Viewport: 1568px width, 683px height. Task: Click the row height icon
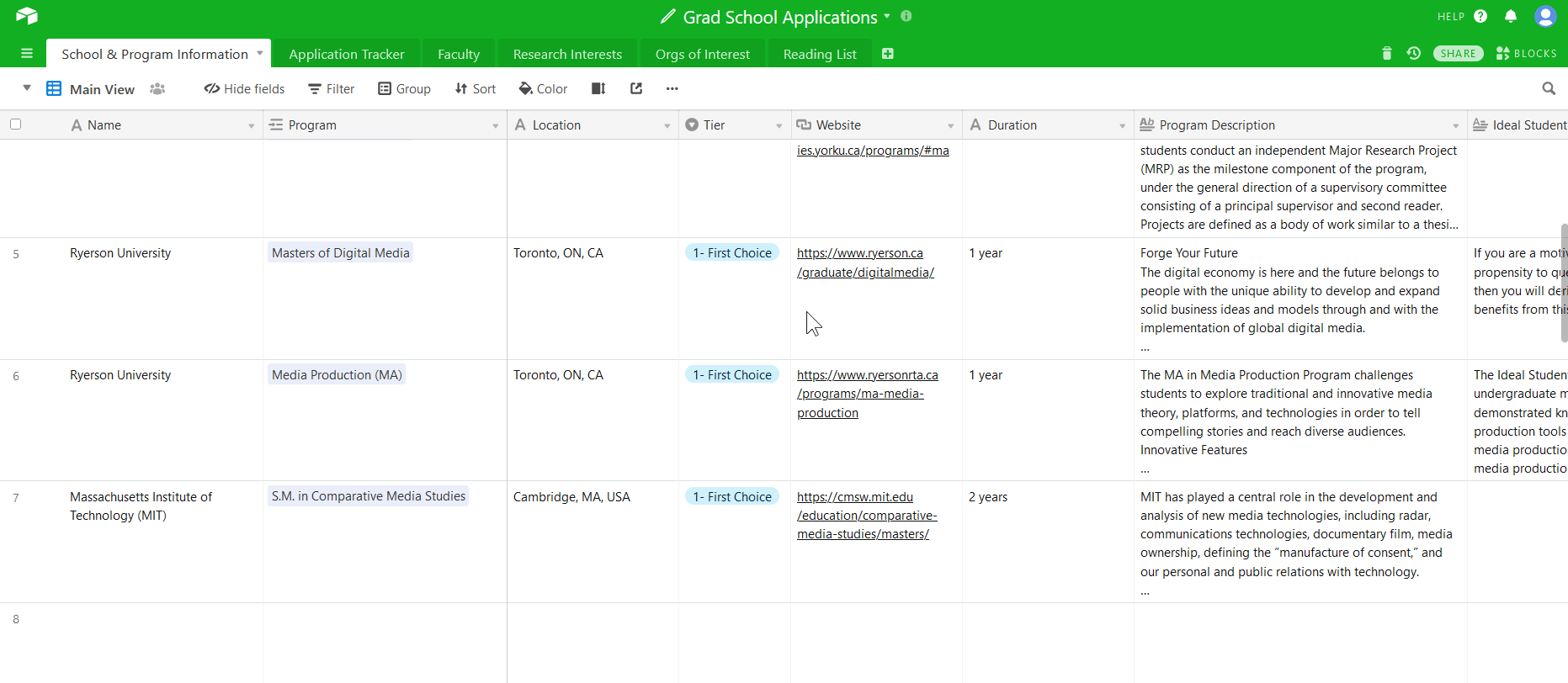click(598, 88)
